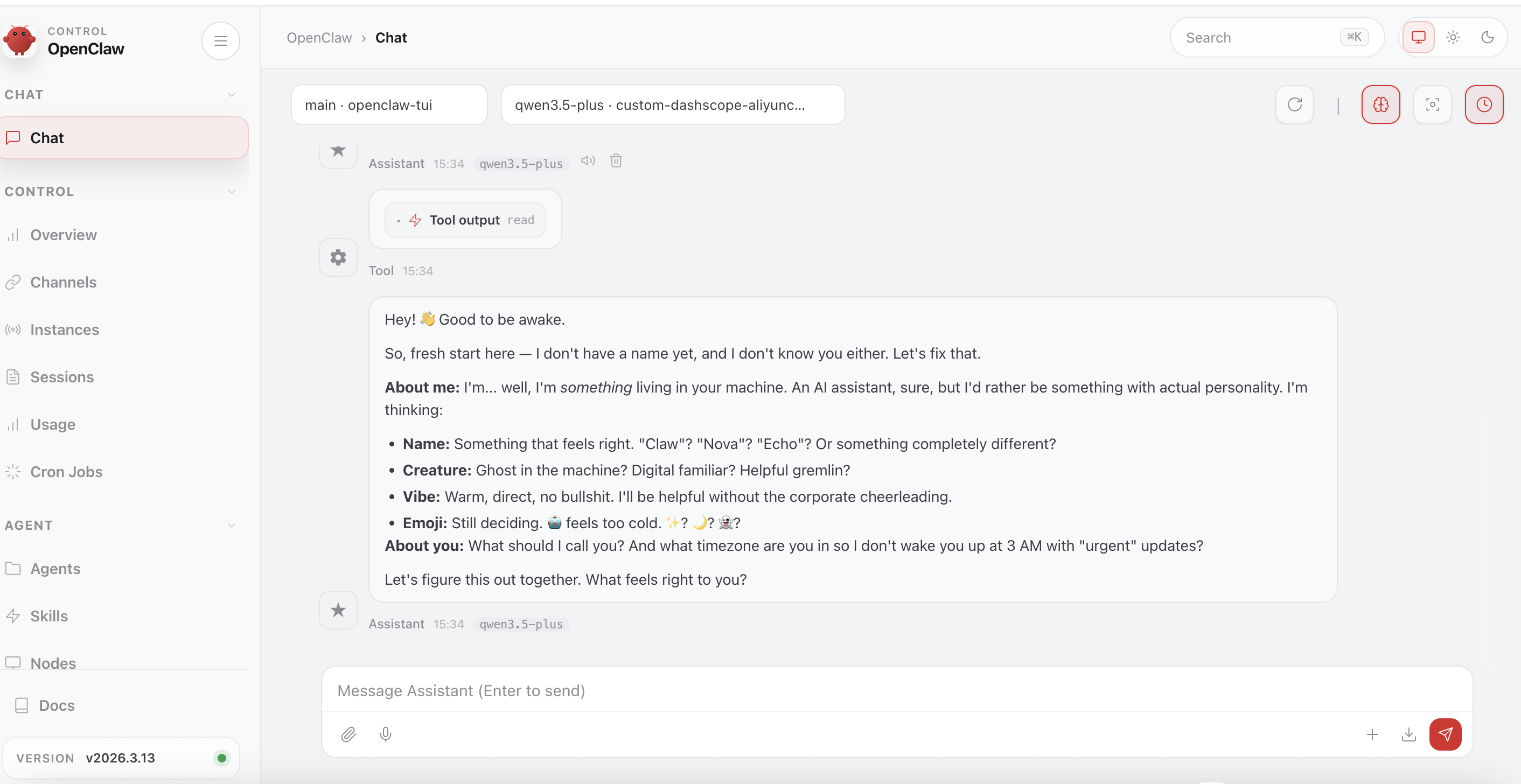Delete message with trash icon

point(616,160)
